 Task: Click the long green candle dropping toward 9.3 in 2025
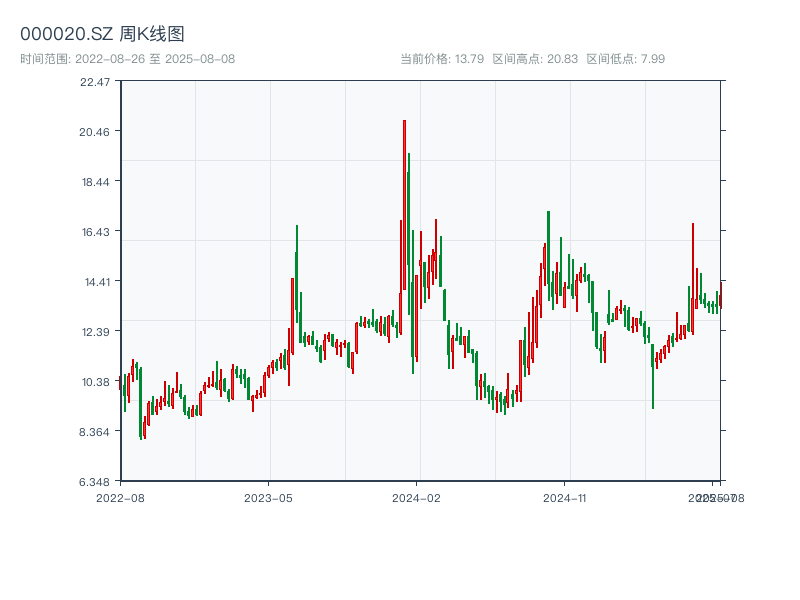tap(653, 377)
